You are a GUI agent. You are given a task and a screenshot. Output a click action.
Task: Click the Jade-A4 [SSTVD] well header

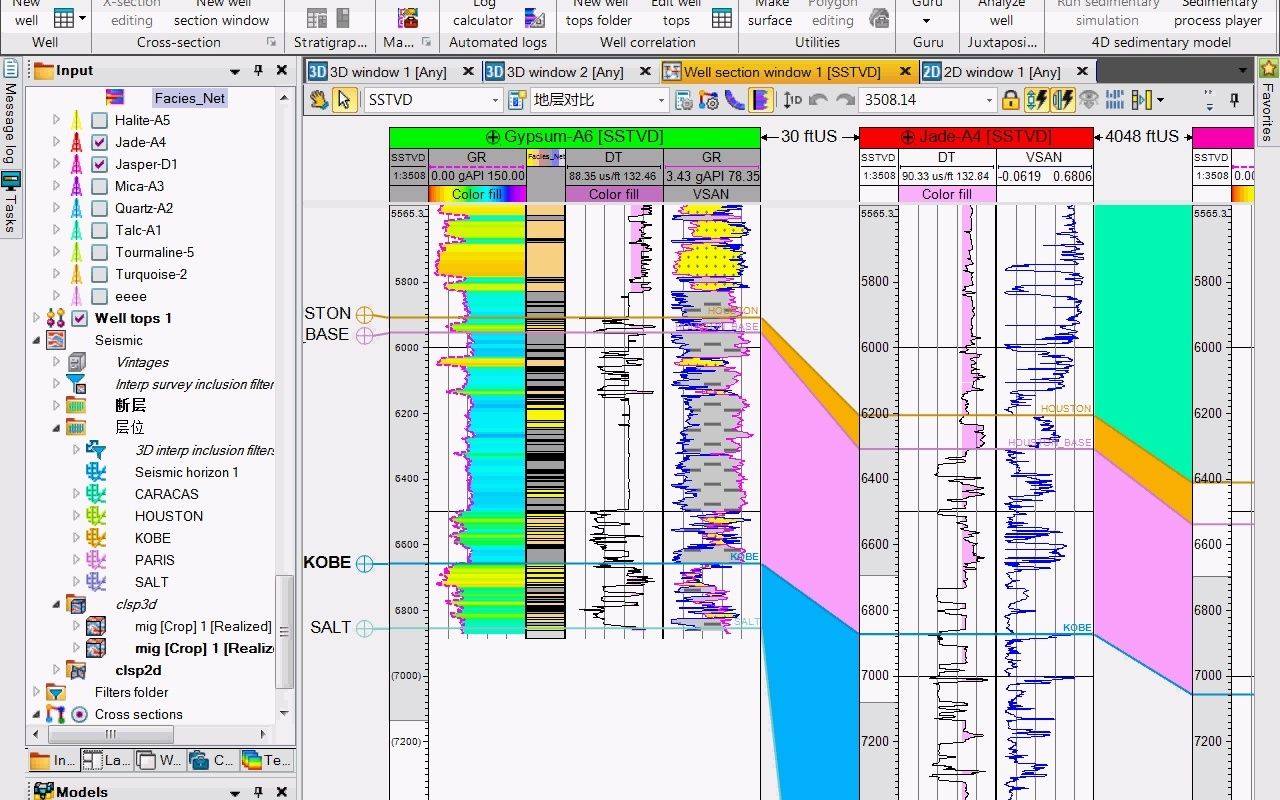976,137
